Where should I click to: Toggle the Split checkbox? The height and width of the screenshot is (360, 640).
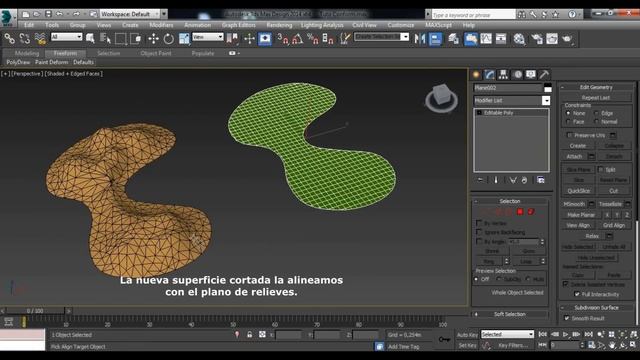[x=600, y=169]
